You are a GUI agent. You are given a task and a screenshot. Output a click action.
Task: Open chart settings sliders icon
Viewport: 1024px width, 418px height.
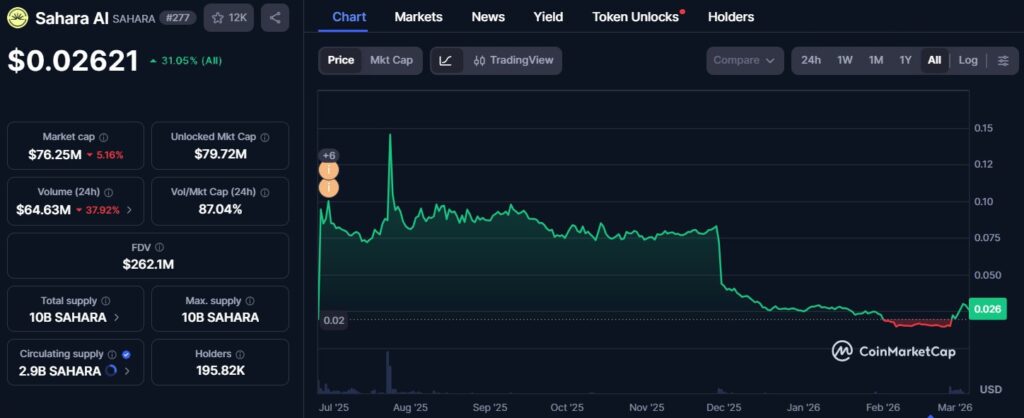click(1003, 60)
